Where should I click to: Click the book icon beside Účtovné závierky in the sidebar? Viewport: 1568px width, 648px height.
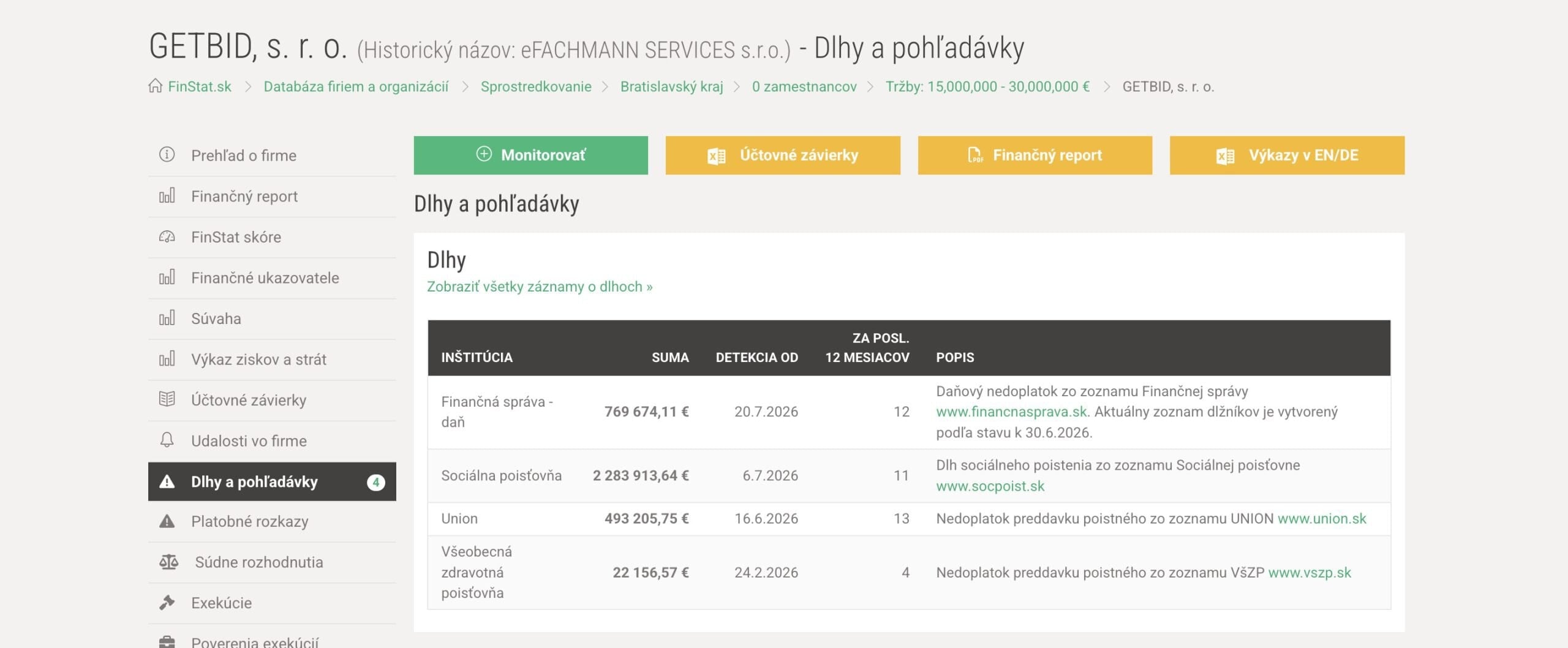(167, 399)
